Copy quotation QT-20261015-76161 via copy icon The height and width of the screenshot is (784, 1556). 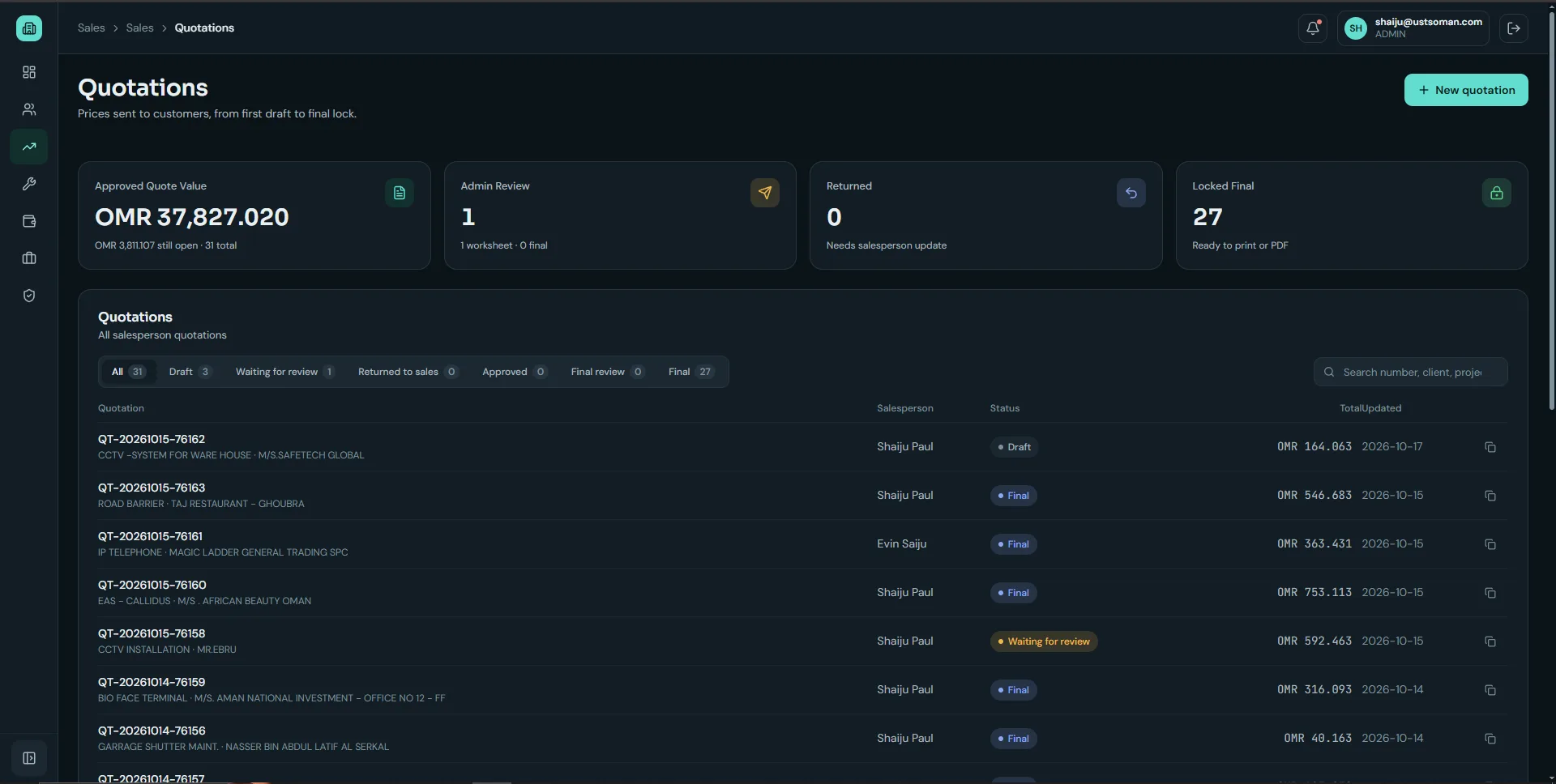tap(1490, 544)
